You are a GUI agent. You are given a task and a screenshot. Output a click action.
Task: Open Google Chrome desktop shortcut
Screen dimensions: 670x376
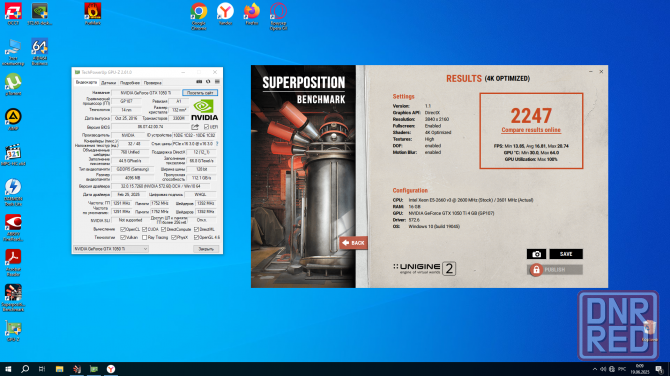(199, 17)
